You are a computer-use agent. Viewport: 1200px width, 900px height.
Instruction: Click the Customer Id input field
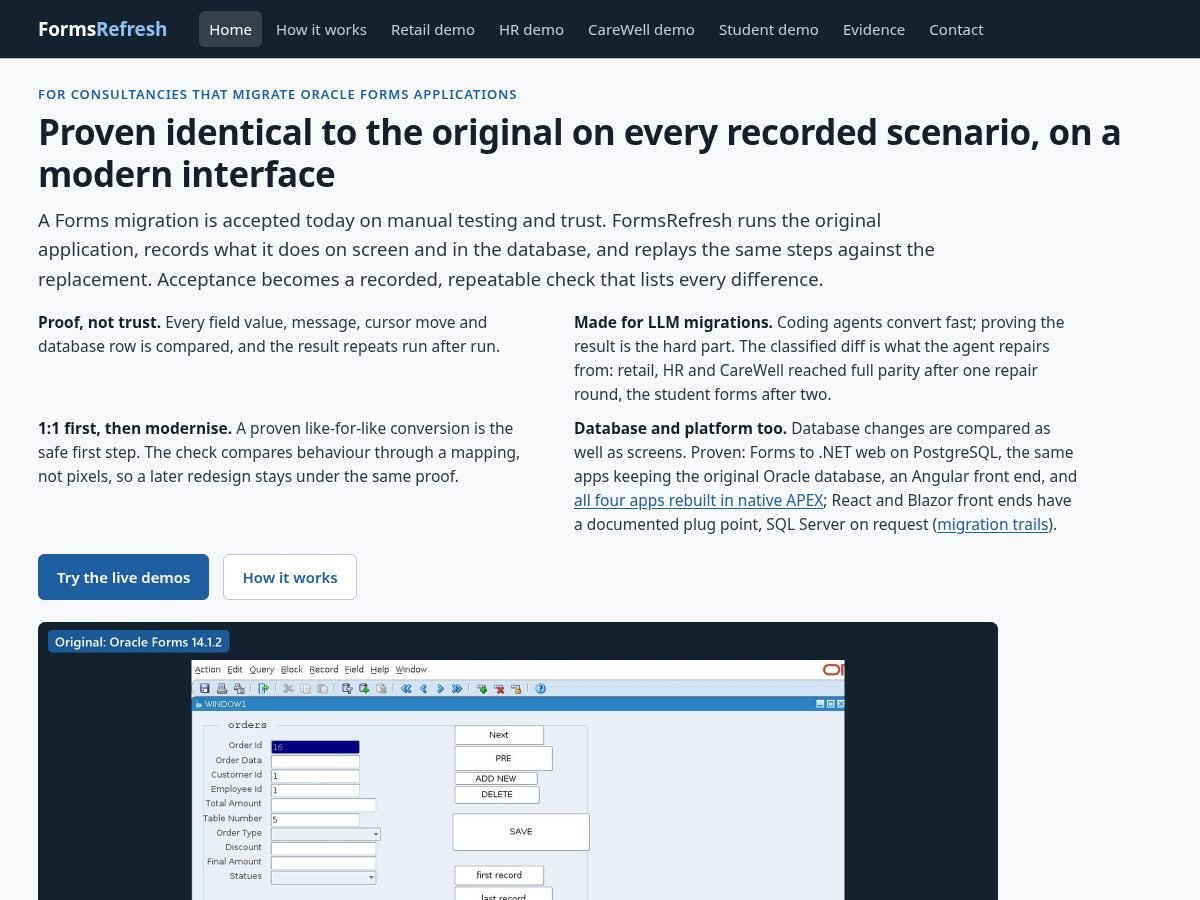click(x=315, y=776)
